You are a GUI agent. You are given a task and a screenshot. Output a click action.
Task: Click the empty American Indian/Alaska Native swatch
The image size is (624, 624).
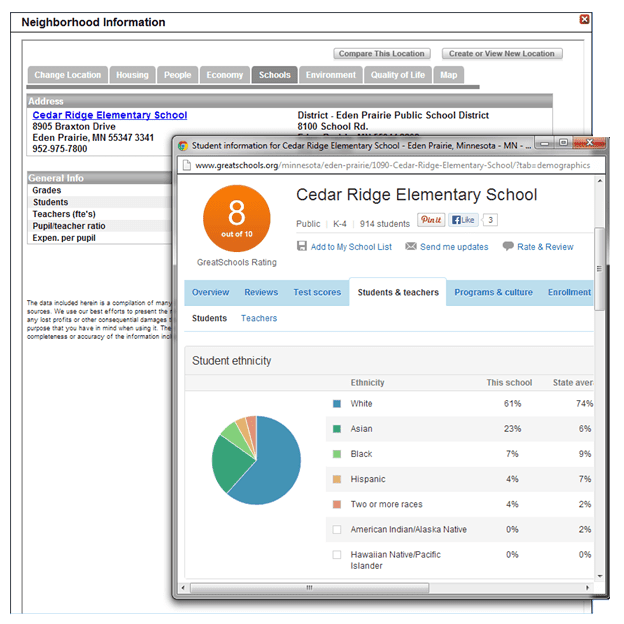[337, 529]
